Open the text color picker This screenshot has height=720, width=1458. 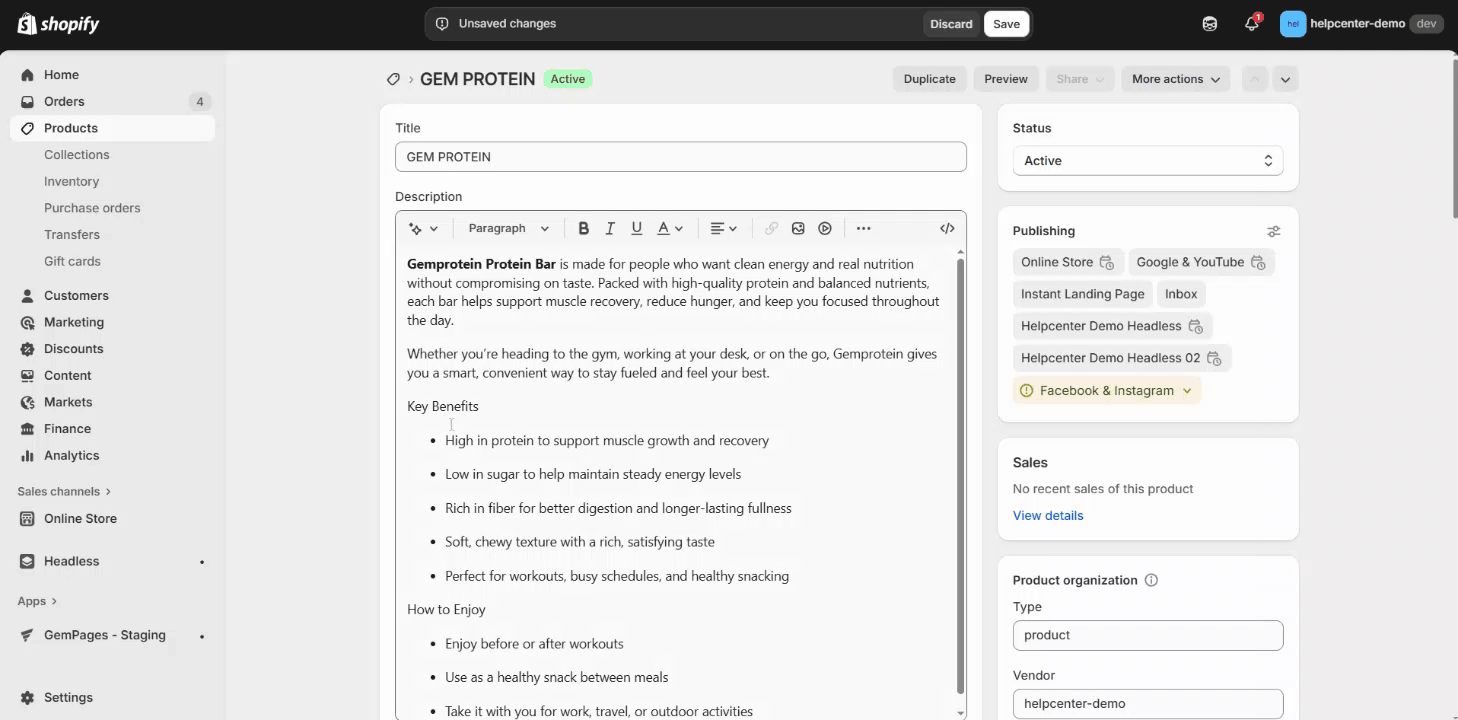click(669, 228)
